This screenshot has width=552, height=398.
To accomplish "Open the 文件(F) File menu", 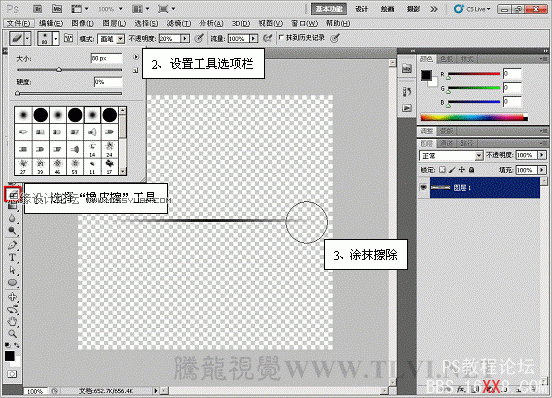I will pyautogui.click(x=19, y=23).
